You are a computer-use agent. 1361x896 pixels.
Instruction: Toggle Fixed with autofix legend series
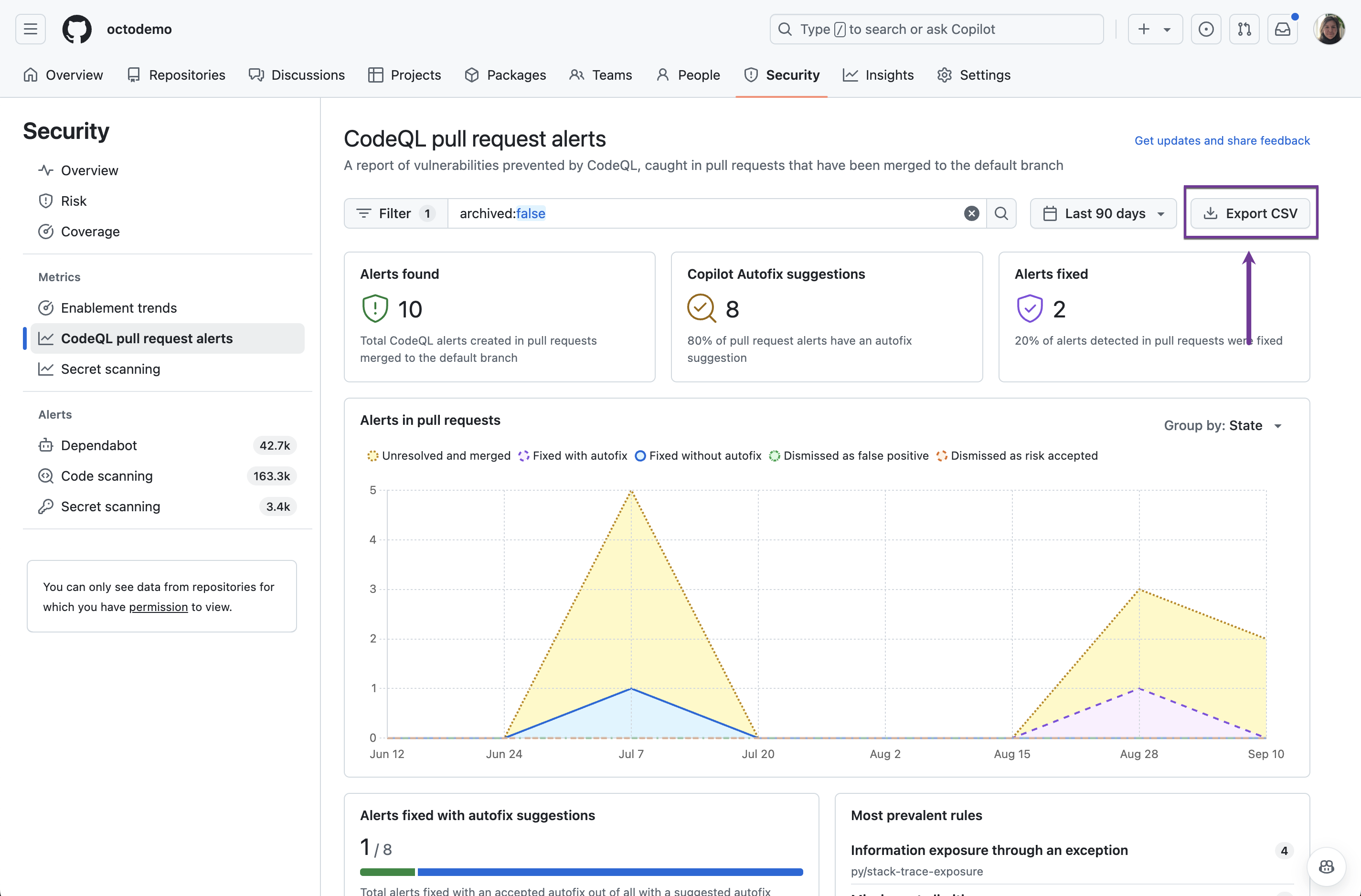[573, 456]
